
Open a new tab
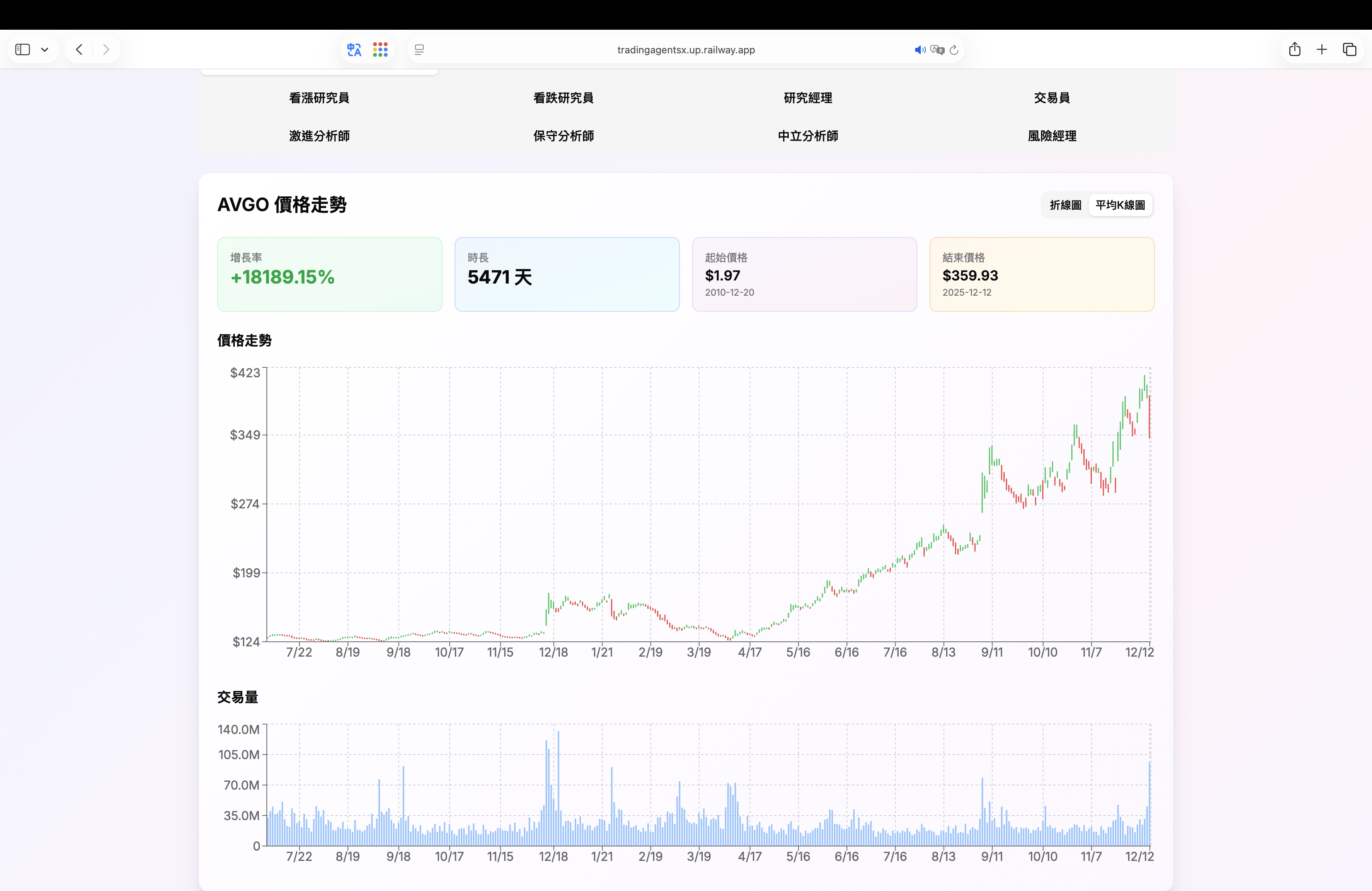click(1322, 50)
